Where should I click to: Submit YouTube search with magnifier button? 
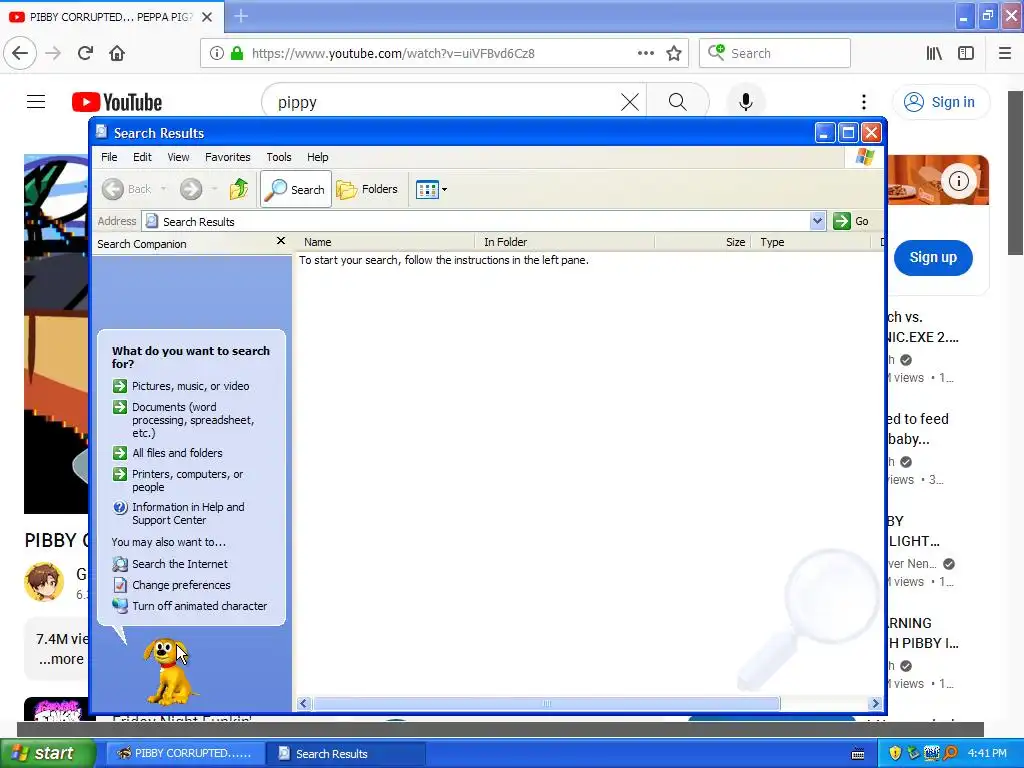click(677, 102)
